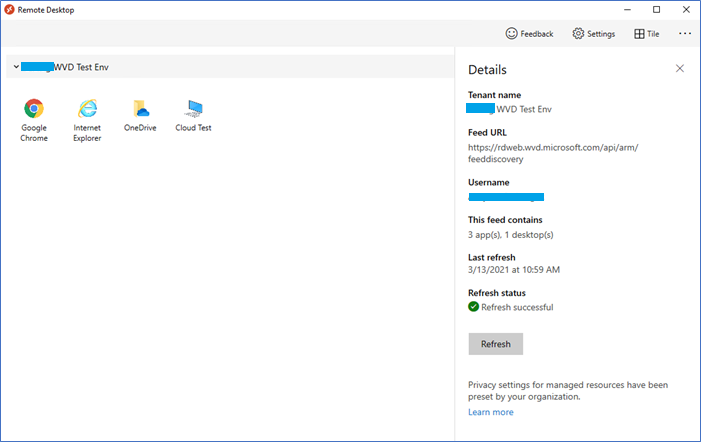
Task: Open Settings from the gear icon
Action: tap(594, 34)
